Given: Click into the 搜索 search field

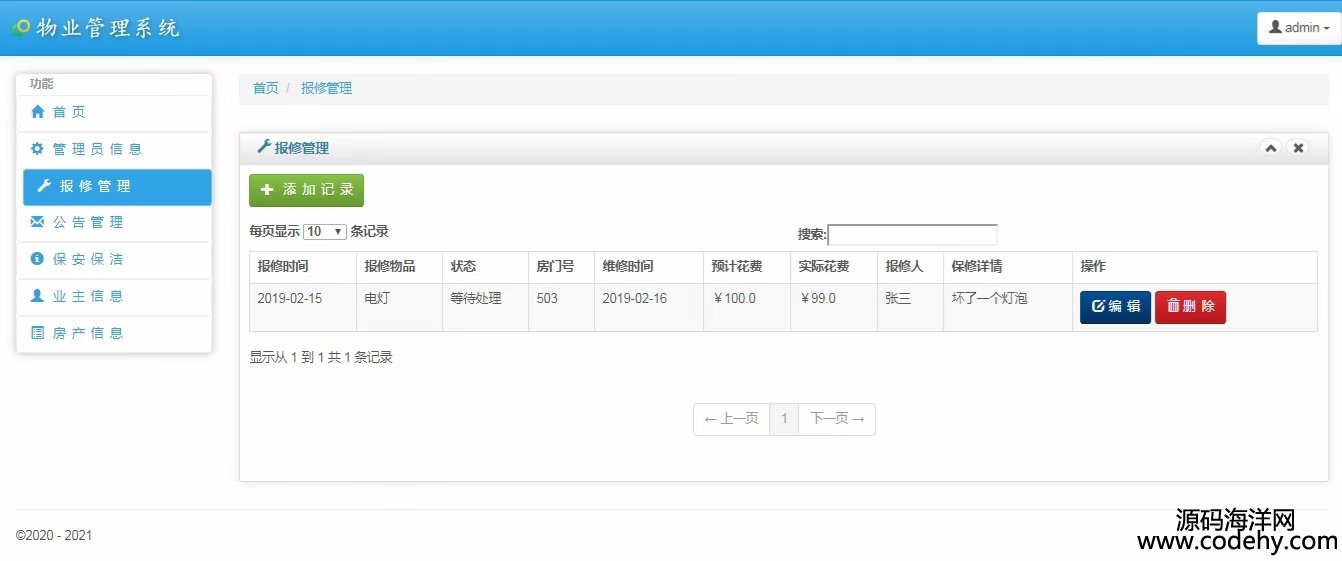Looking at the screenshot, I should coord(912,235).
